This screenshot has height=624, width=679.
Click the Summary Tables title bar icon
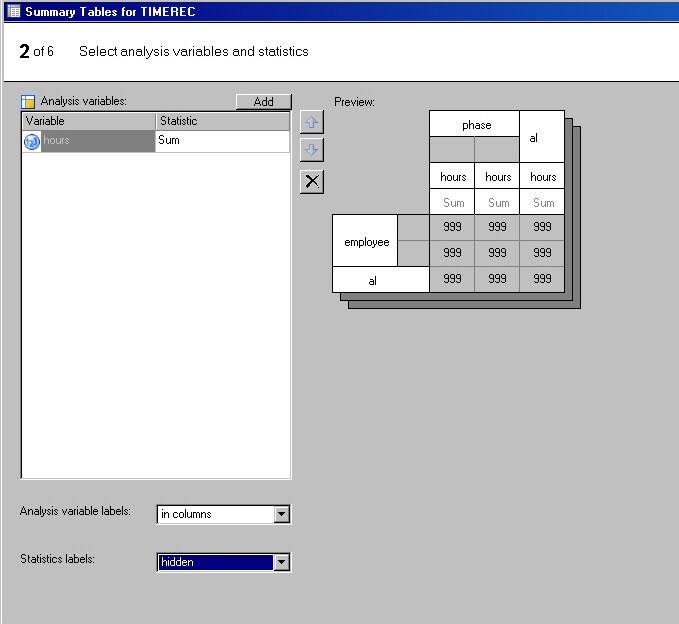click(13, 10)
